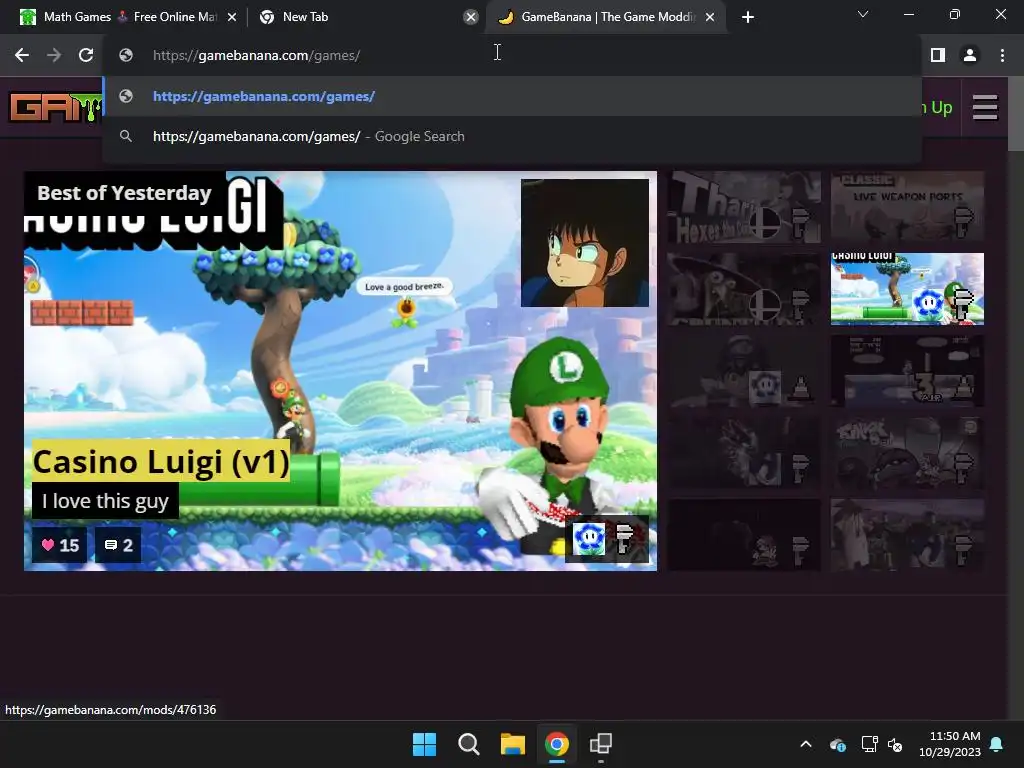
Task: Click the address bar URL text
Action: [256, 56]
